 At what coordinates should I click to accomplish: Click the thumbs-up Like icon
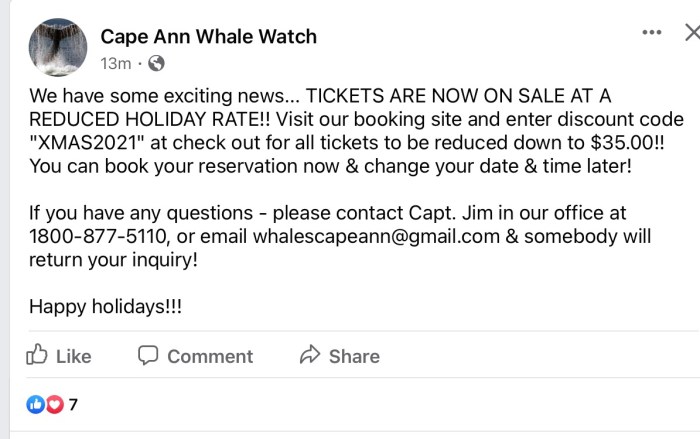pos(38,355)
